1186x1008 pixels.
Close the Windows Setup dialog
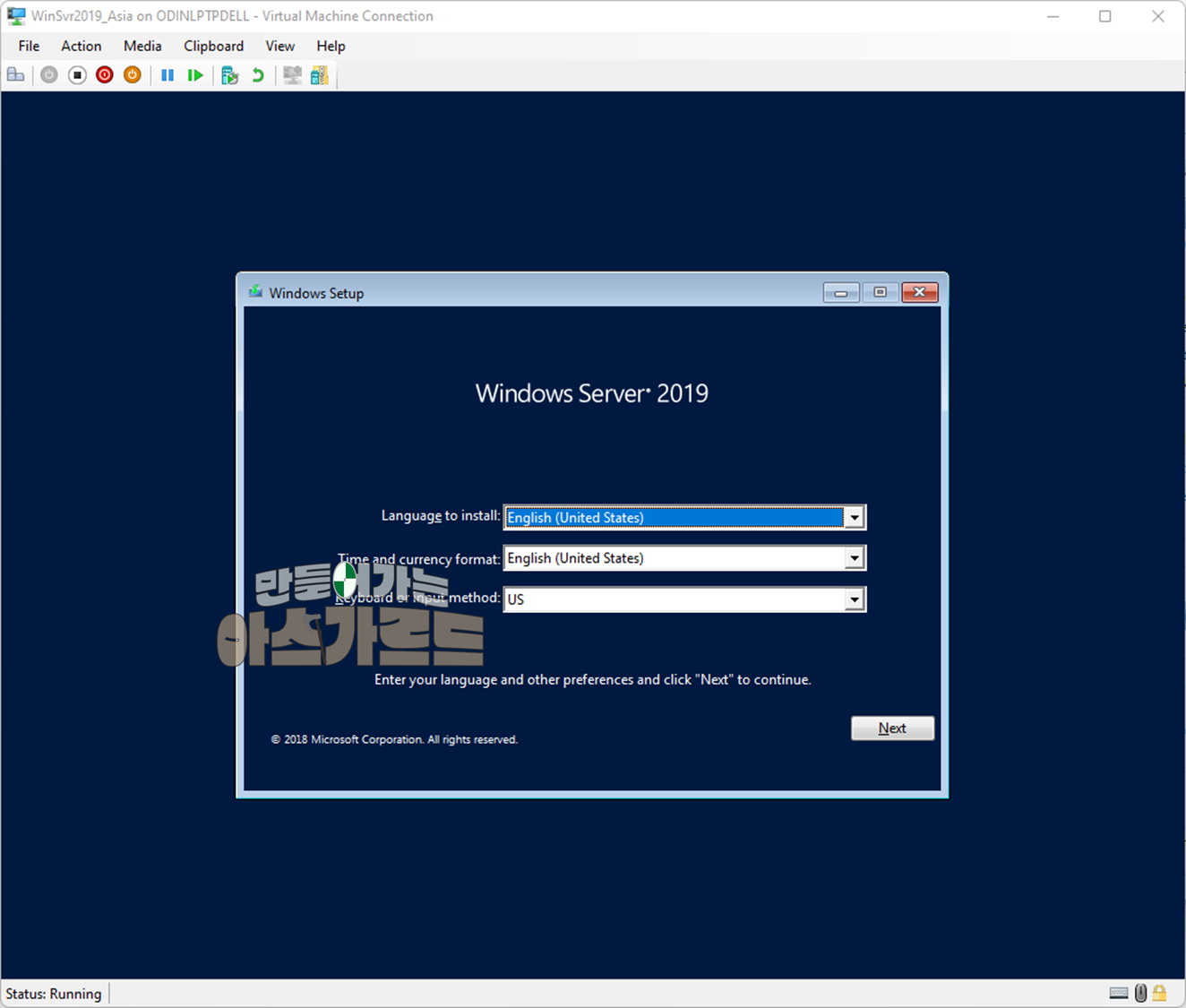[920, 292]
